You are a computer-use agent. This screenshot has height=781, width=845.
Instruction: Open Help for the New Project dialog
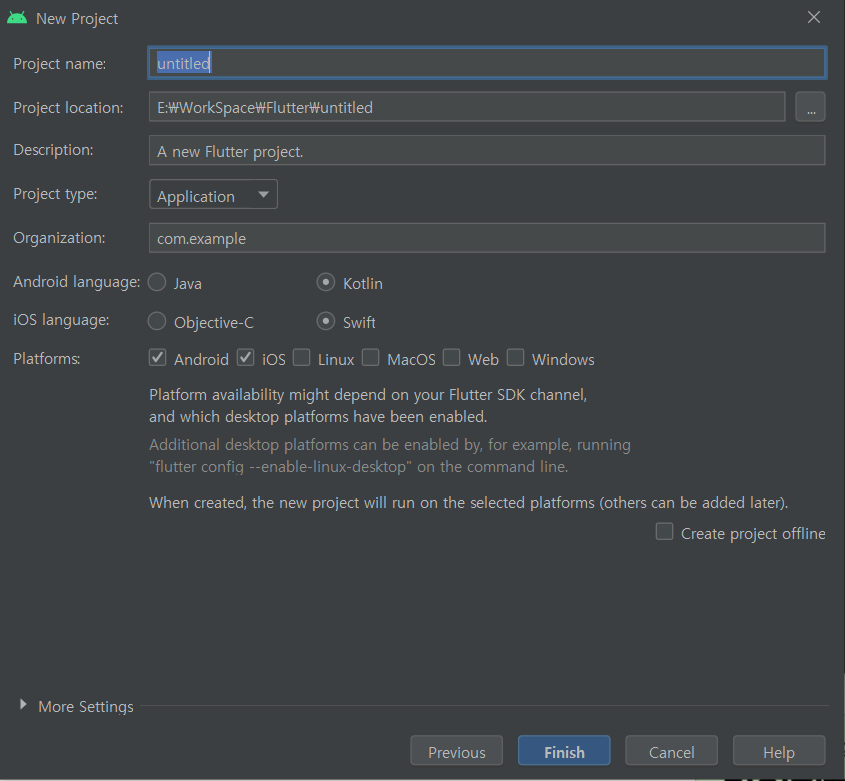coord(779,751)
